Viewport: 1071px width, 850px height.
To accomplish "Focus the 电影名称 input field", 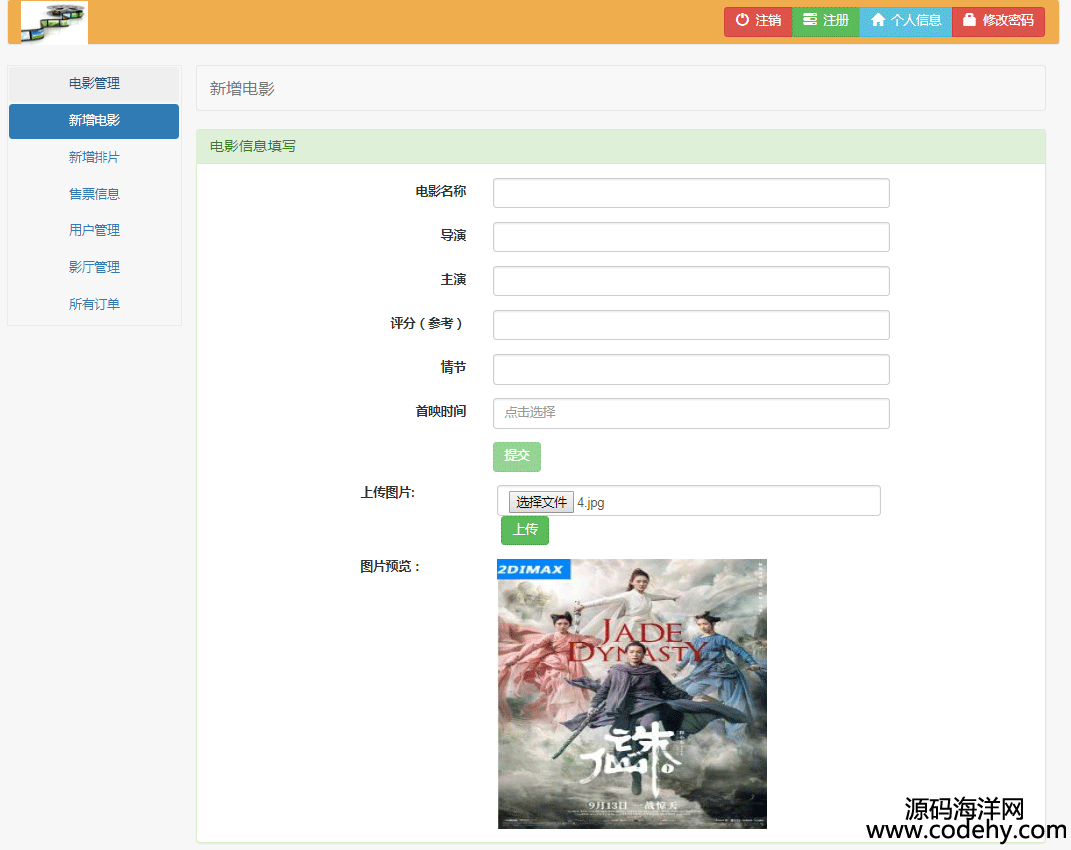I will [x=691, y=193].
